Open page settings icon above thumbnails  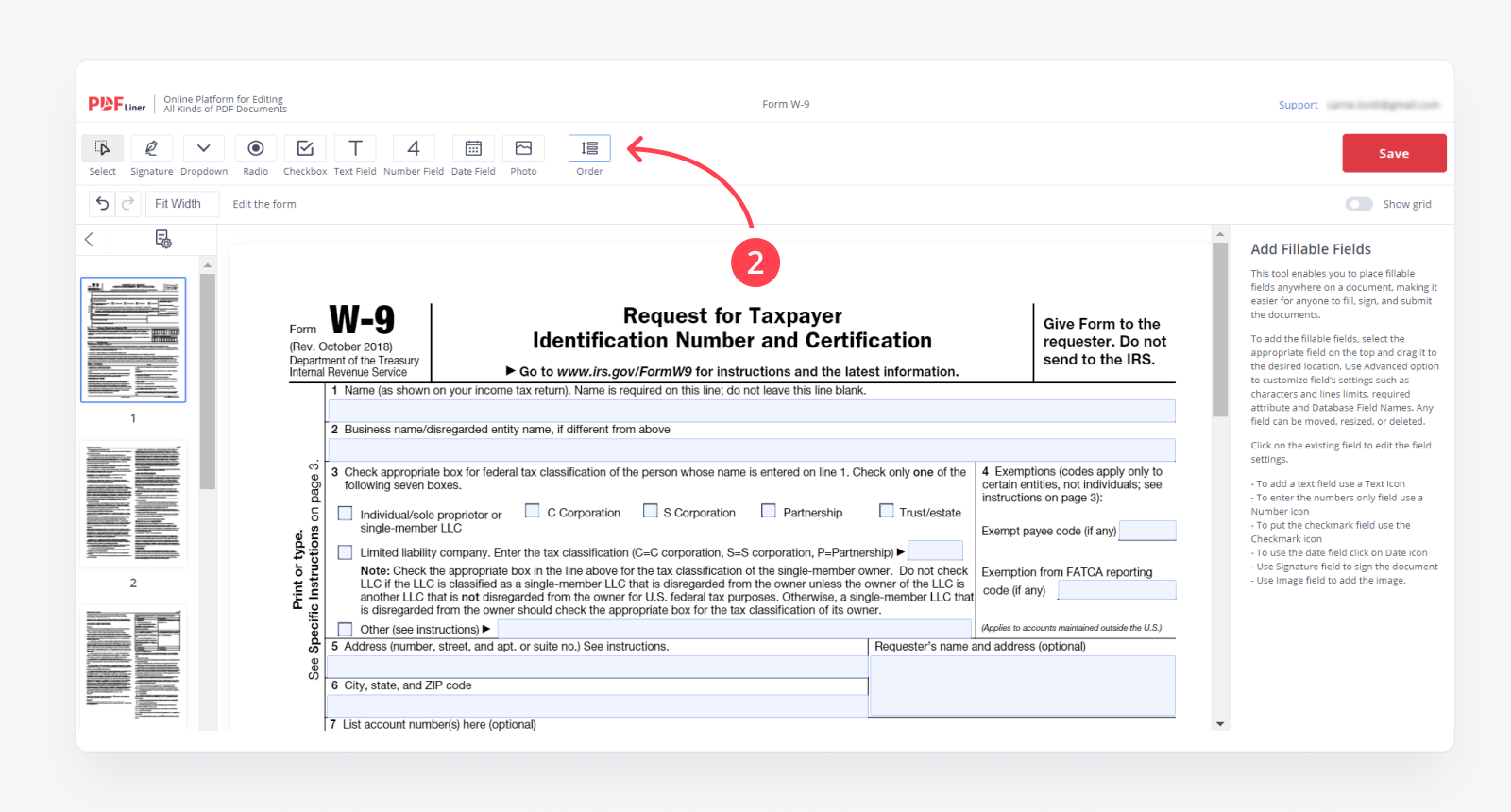[163, 240]
